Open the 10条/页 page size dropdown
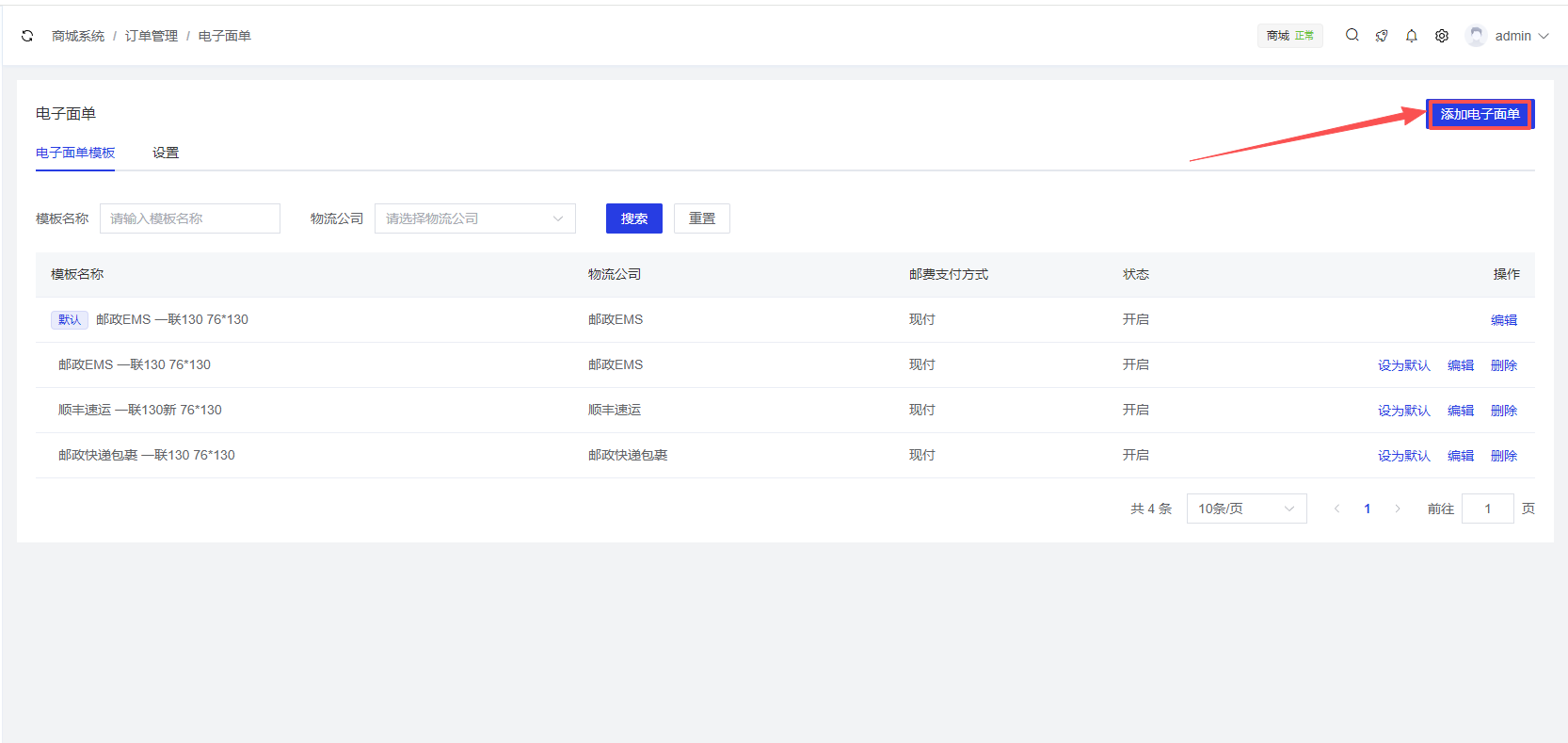 click(x=1246, y=509)
